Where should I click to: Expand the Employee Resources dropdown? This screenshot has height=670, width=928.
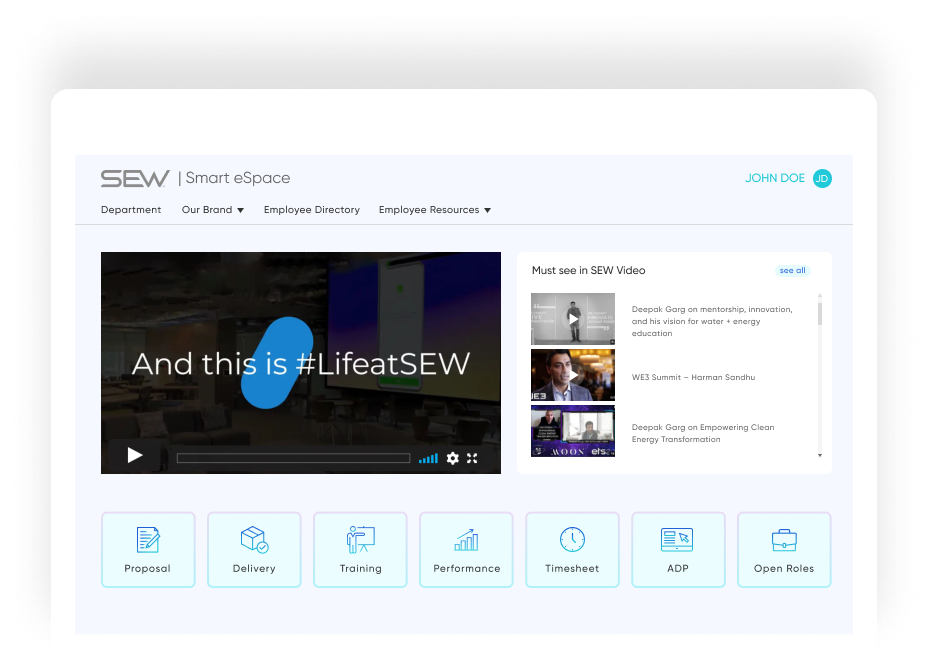[434, 210]
